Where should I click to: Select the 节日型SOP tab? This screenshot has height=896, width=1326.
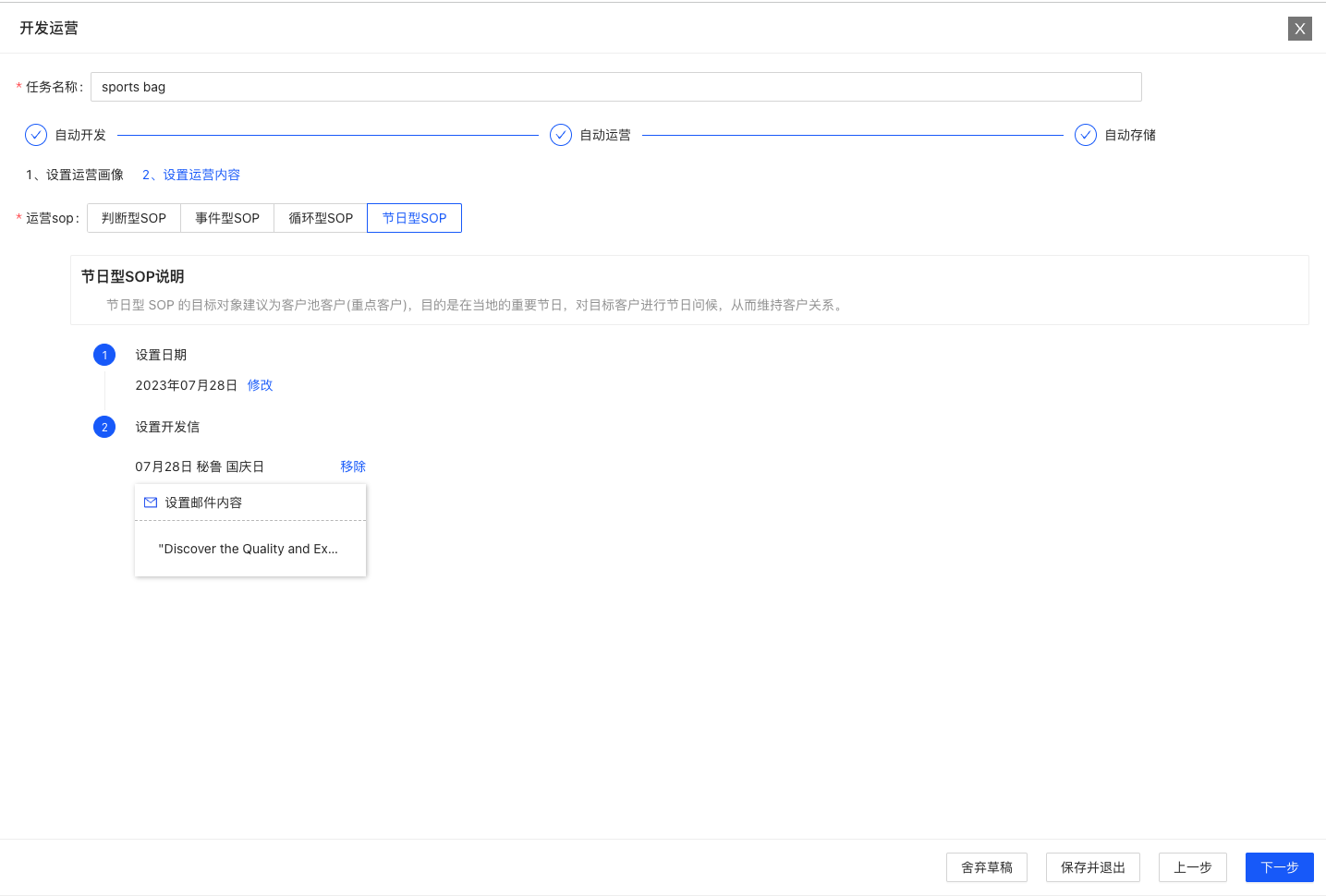click(x=414, y=218)
